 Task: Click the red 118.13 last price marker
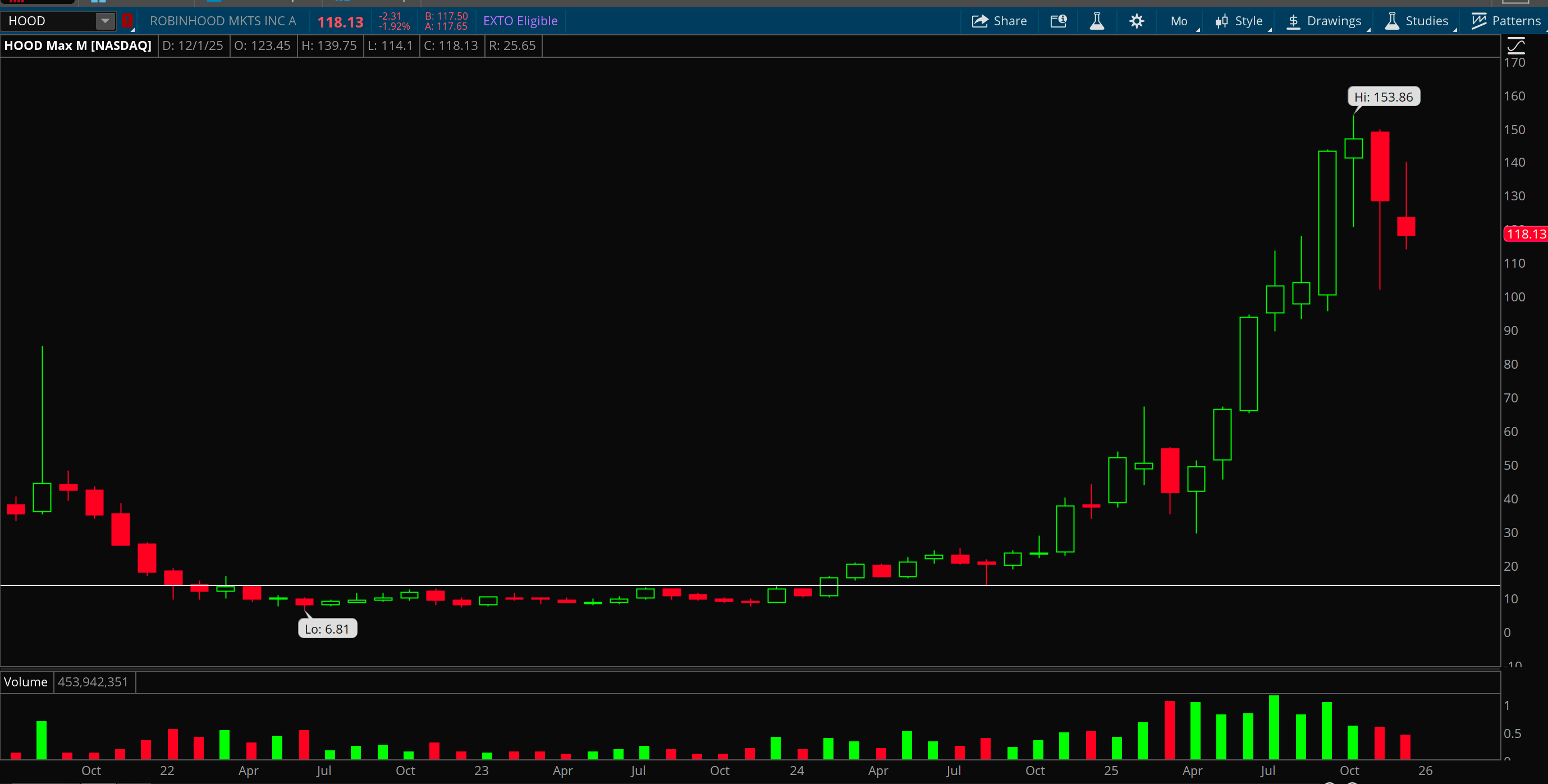[x=1525, y=234]
